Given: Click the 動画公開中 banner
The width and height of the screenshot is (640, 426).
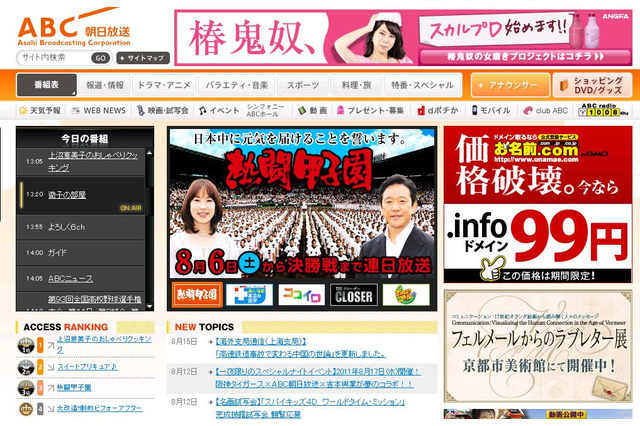Looking at the screenshot, I should point(538,414).
